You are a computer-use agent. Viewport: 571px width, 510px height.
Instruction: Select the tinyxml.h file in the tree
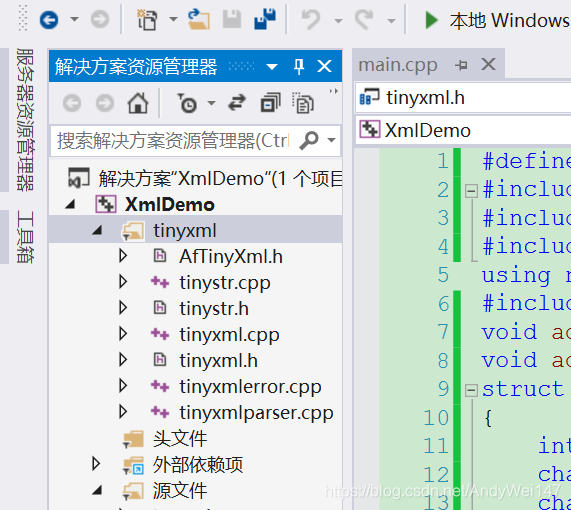(218, 361)
